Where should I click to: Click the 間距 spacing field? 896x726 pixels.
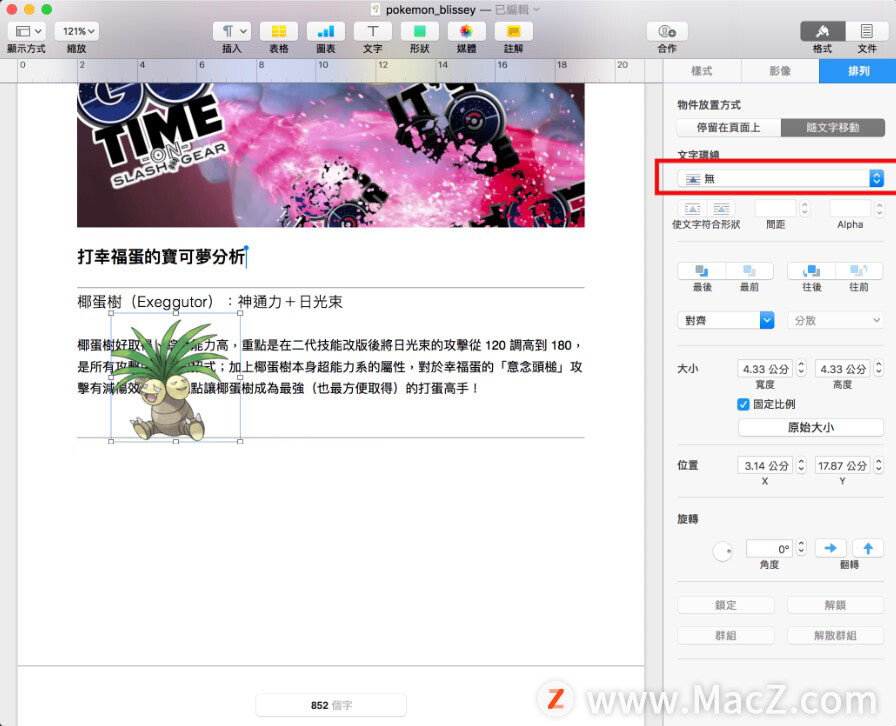pyautogui.click(x=775, y=209)
